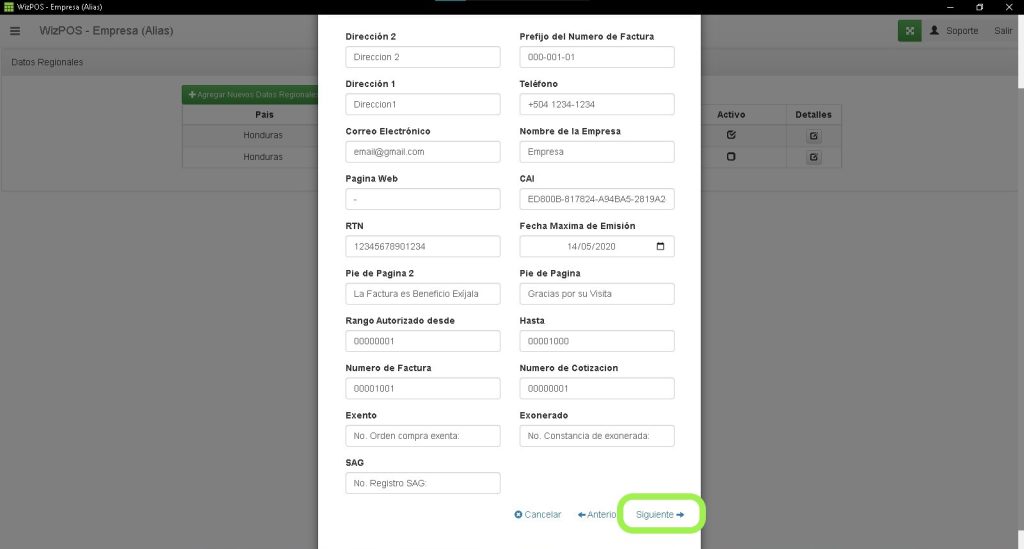1024x549 pixels.
Task: Toggle Activo checkbox for first Honduras row
Action: tap(731, 135)
